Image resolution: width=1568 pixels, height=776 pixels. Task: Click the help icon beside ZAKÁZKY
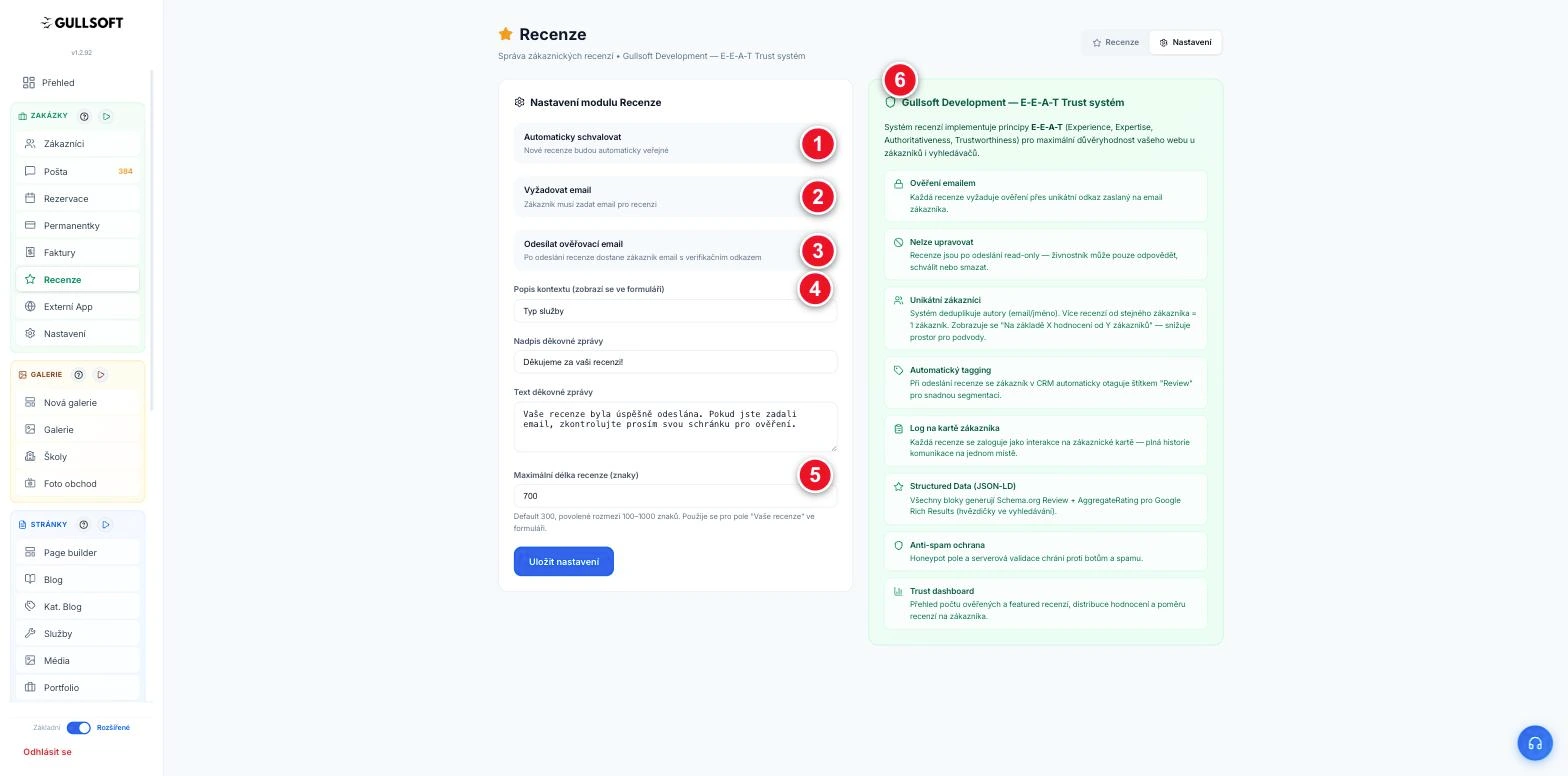click(84, 116)
